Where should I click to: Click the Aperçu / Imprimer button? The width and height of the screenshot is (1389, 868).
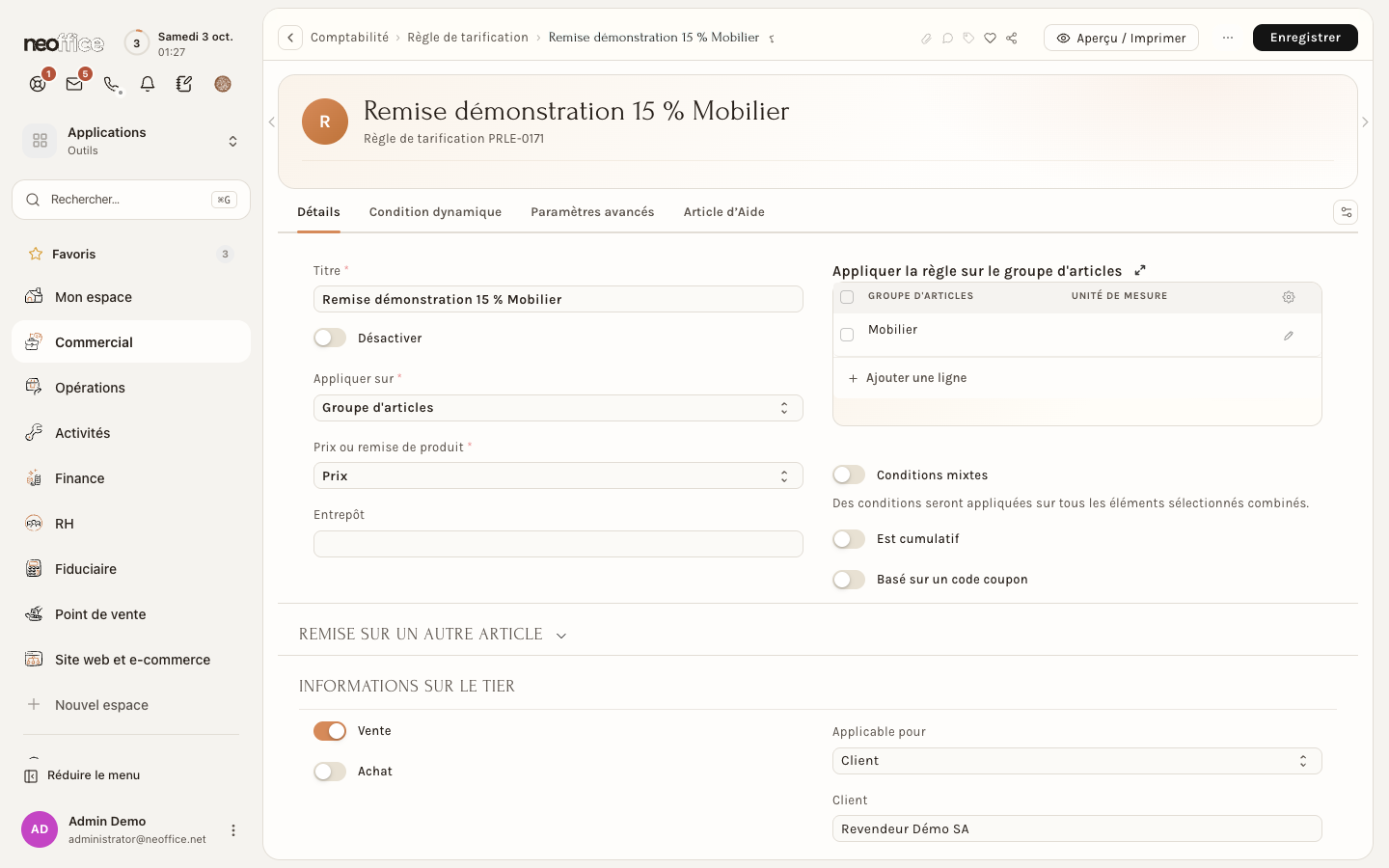click(1121, 38)
